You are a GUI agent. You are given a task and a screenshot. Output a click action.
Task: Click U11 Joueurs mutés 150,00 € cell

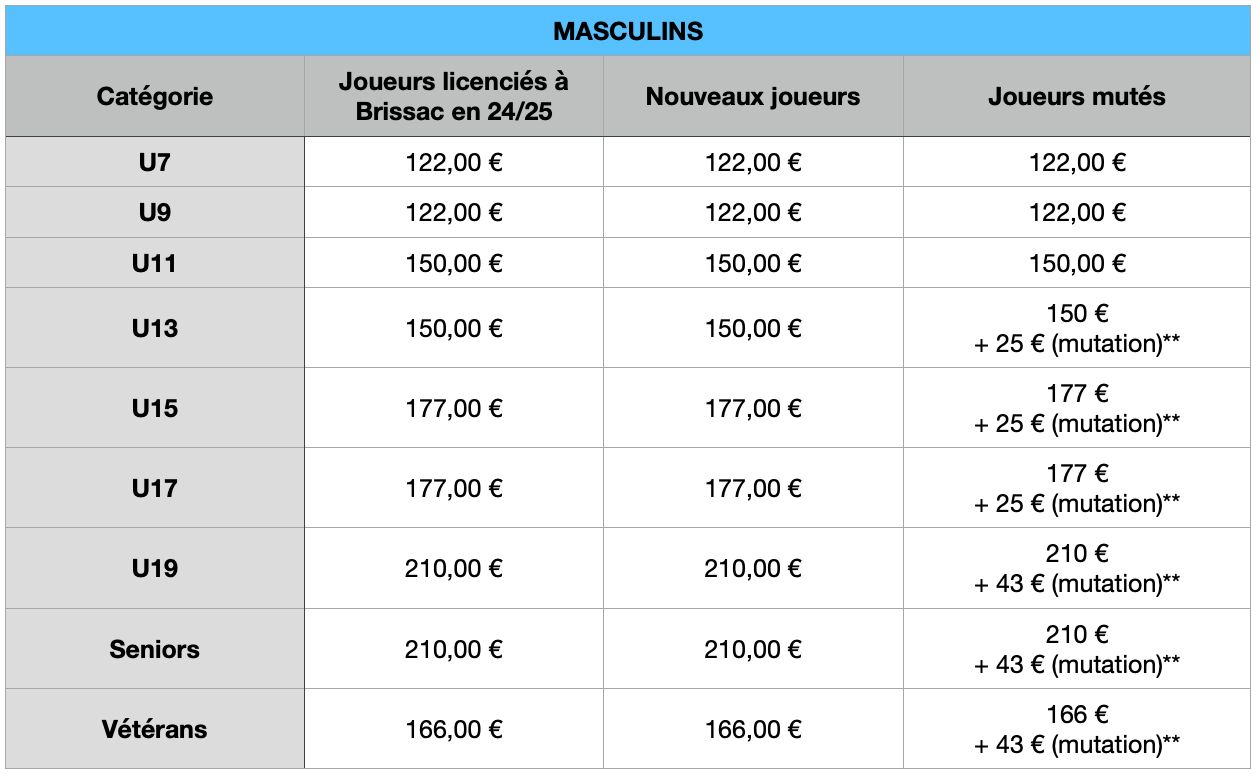coord(1077,263)
